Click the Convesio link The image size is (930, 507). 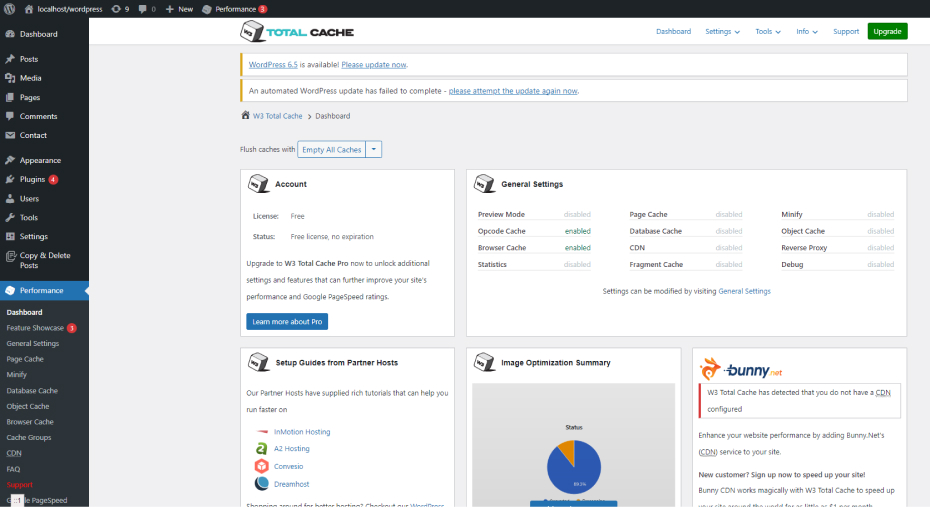point(288,466)
